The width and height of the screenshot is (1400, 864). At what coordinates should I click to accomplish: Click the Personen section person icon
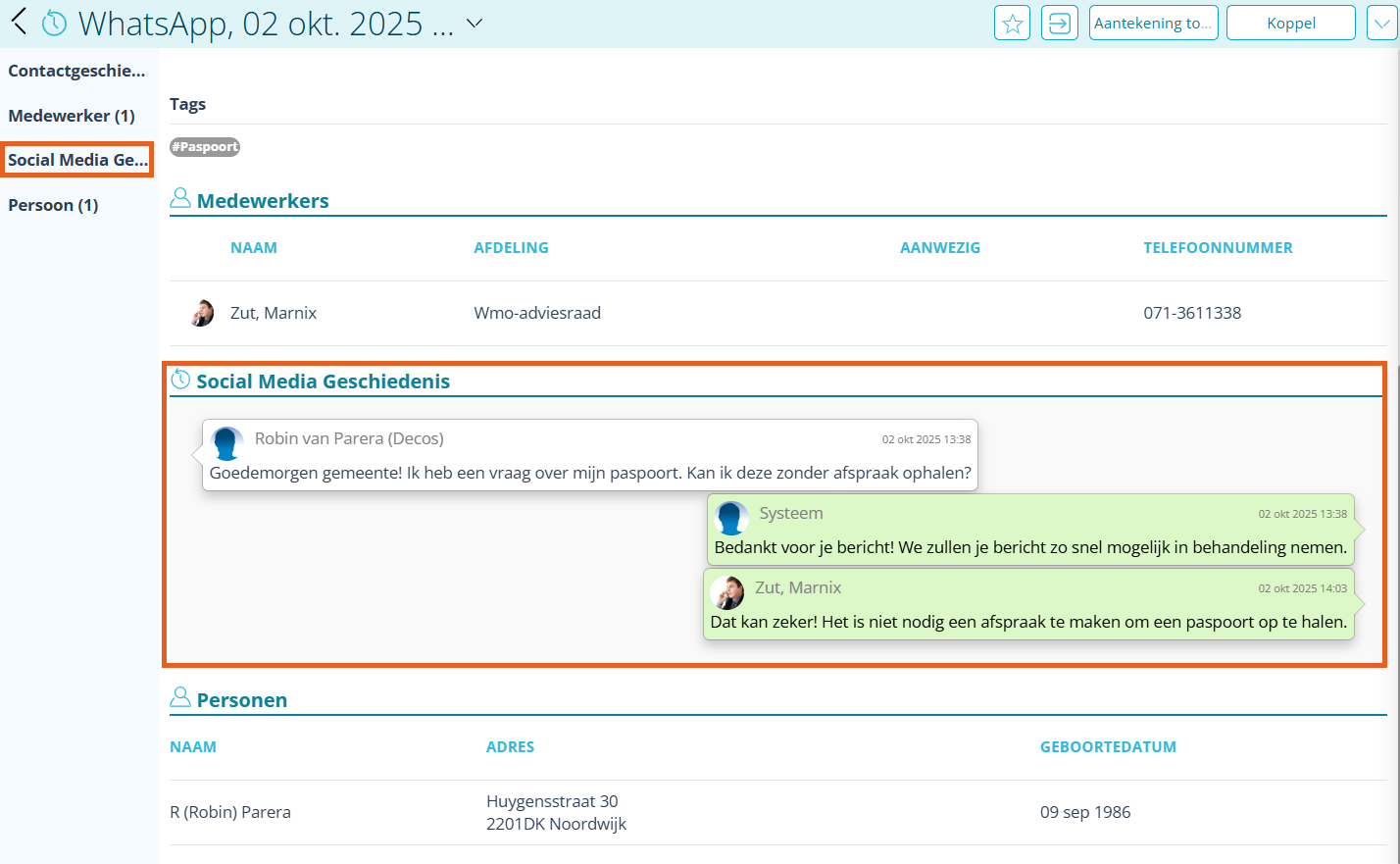[180, 698]
